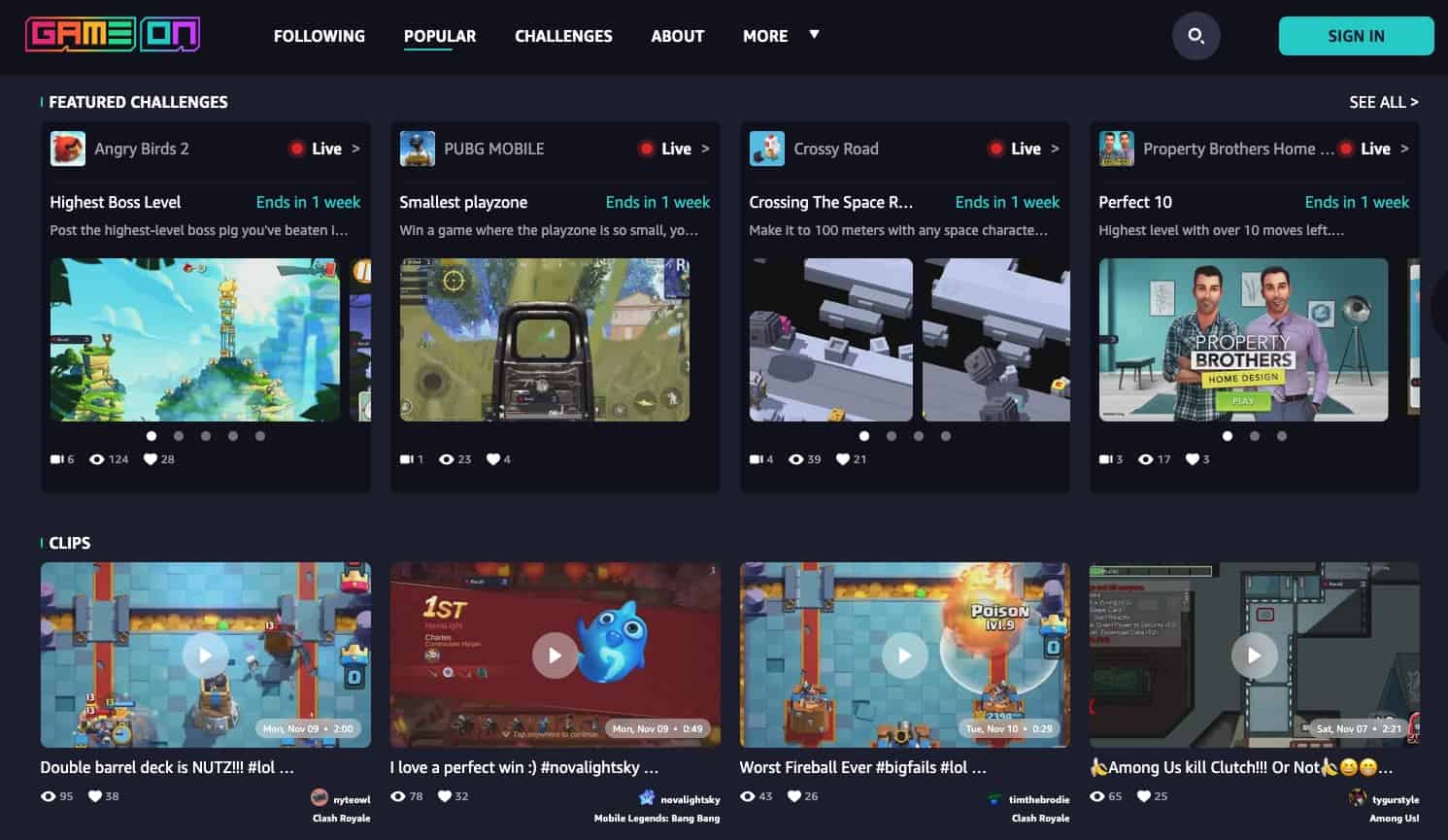The width and height of the screenshot is (1448, 840).
Task: Click the Property Brothers game icon
Action: pos(1117,149)
